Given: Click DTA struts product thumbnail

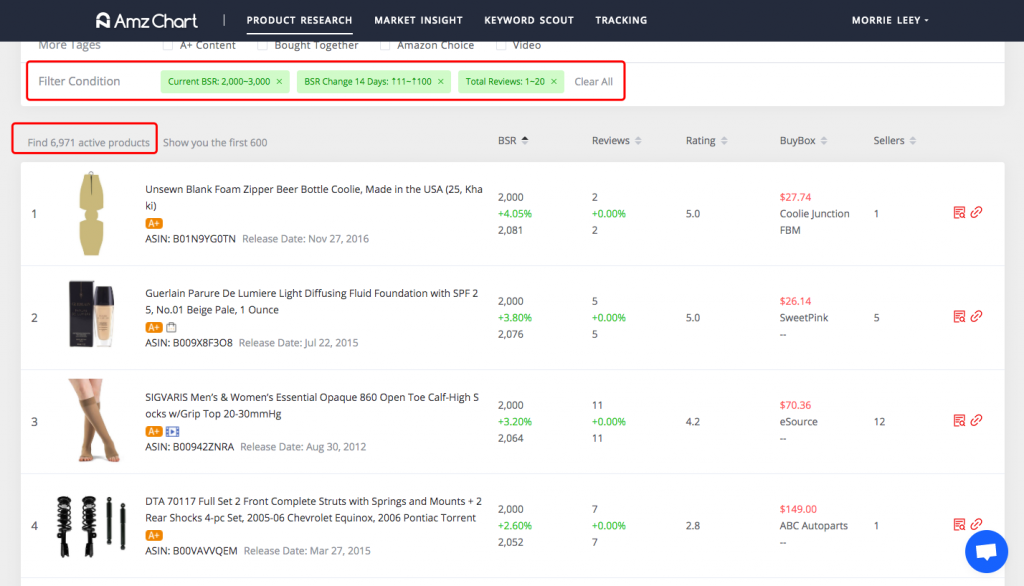Looking at the screenshot, I should click(x=91, y=525).
